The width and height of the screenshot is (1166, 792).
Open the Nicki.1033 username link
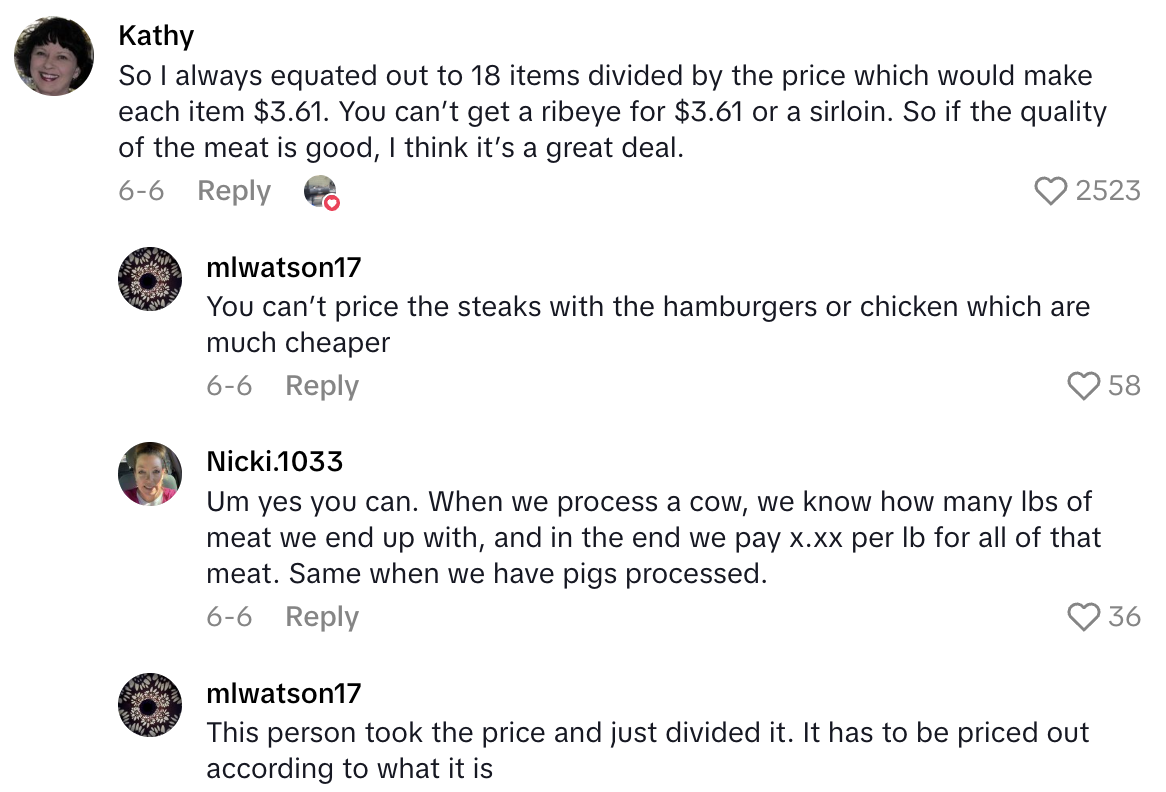274,462
